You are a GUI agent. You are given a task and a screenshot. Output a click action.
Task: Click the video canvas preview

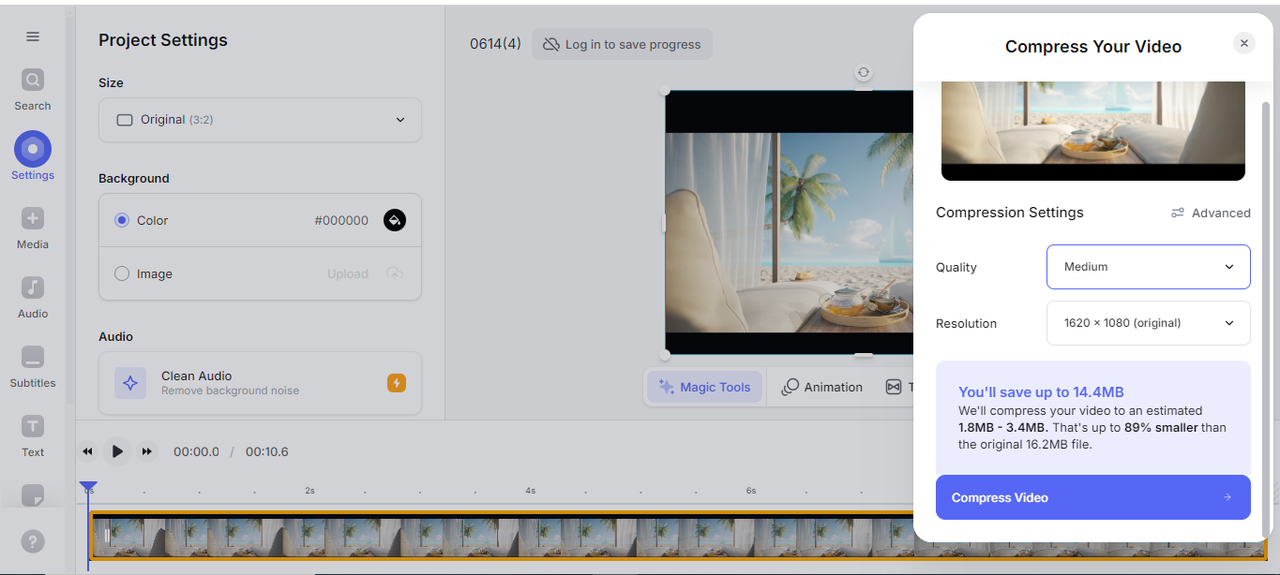coord(789,222)
